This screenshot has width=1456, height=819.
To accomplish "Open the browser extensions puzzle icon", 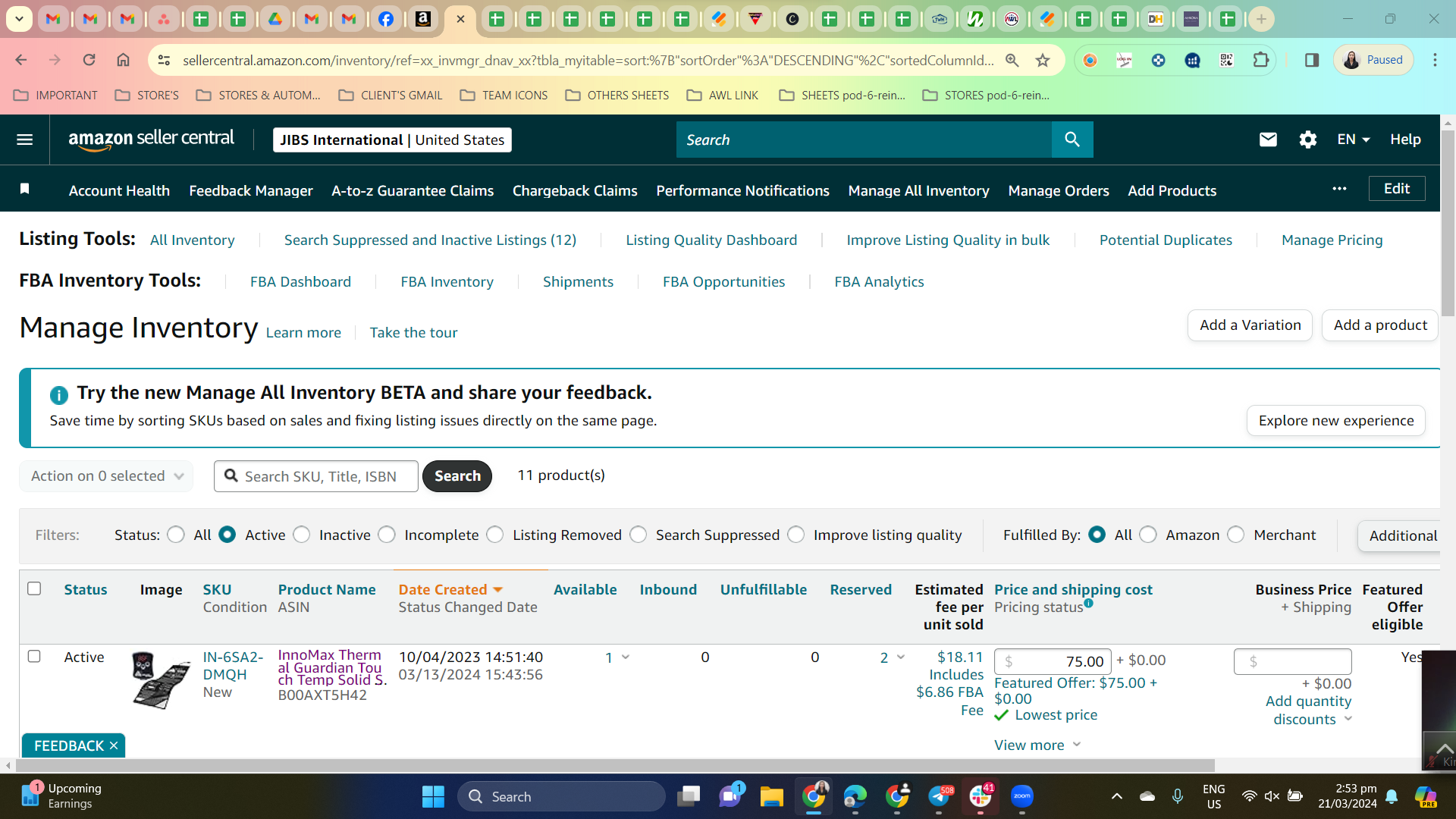I will (x=1260, y=60).
